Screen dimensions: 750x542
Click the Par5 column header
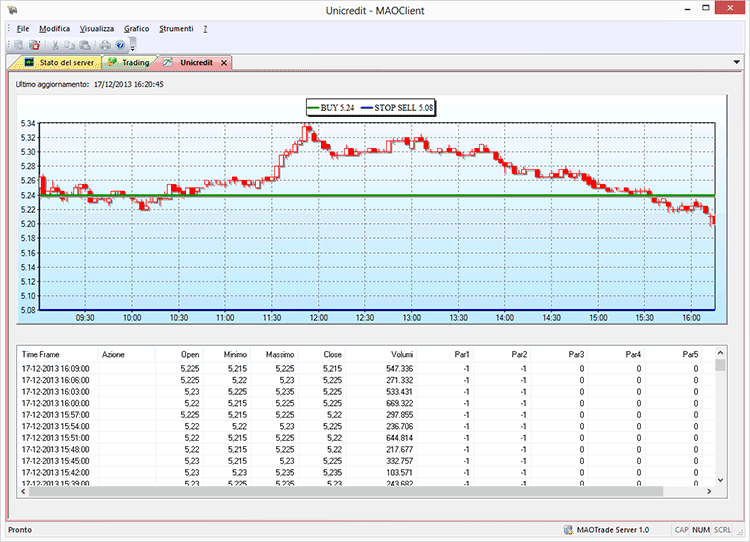click(673, 354)
